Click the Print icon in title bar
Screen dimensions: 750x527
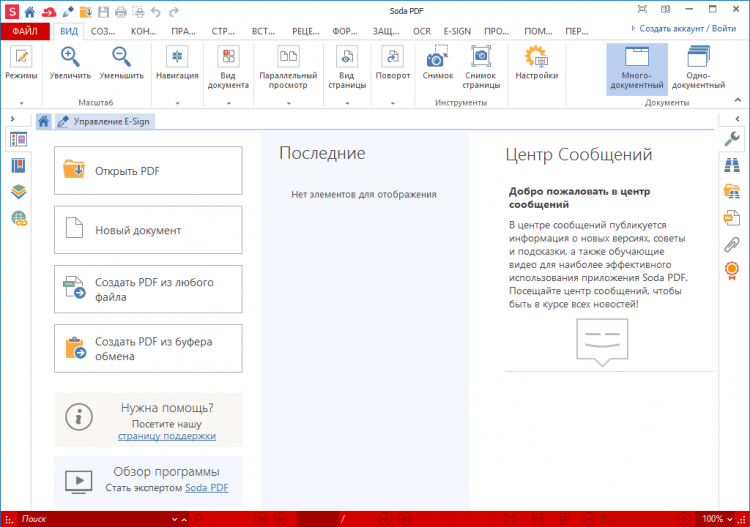pyautogui.click(x=121, y=11)
